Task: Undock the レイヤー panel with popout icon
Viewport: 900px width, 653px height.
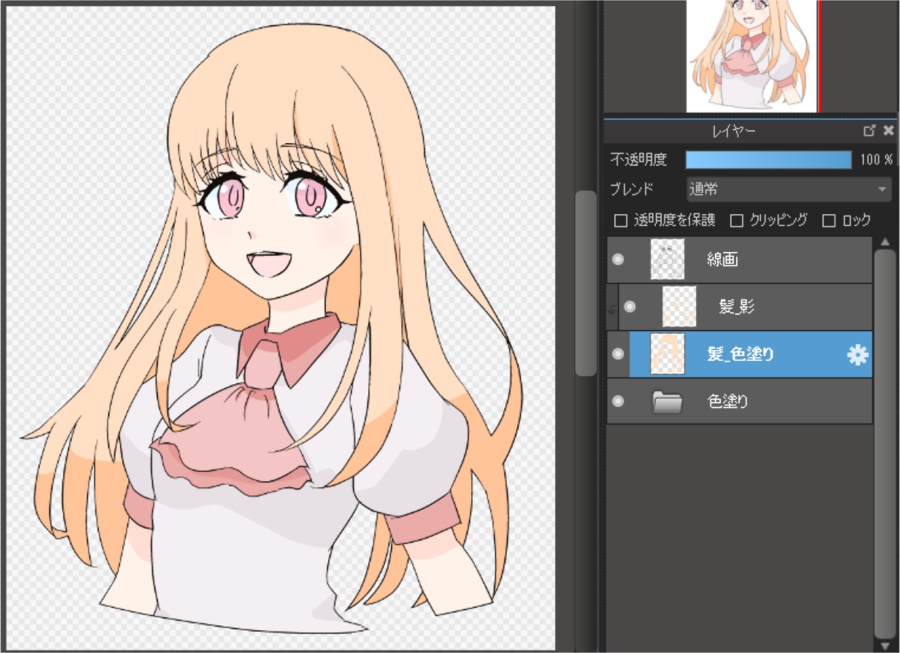Action: (869, 131)
